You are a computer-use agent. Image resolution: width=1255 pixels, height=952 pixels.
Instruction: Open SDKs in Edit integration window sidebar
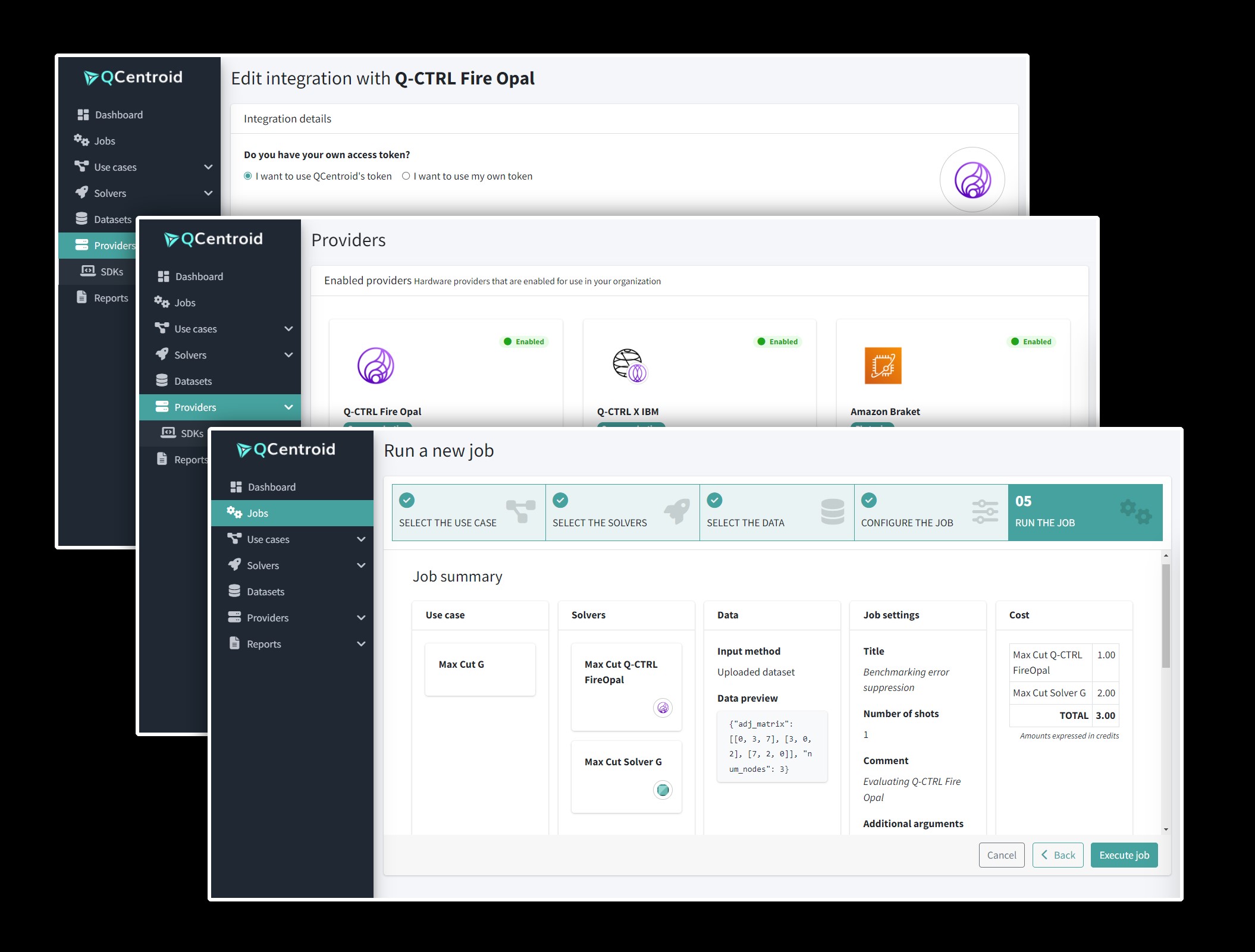(x=101, y=272)
